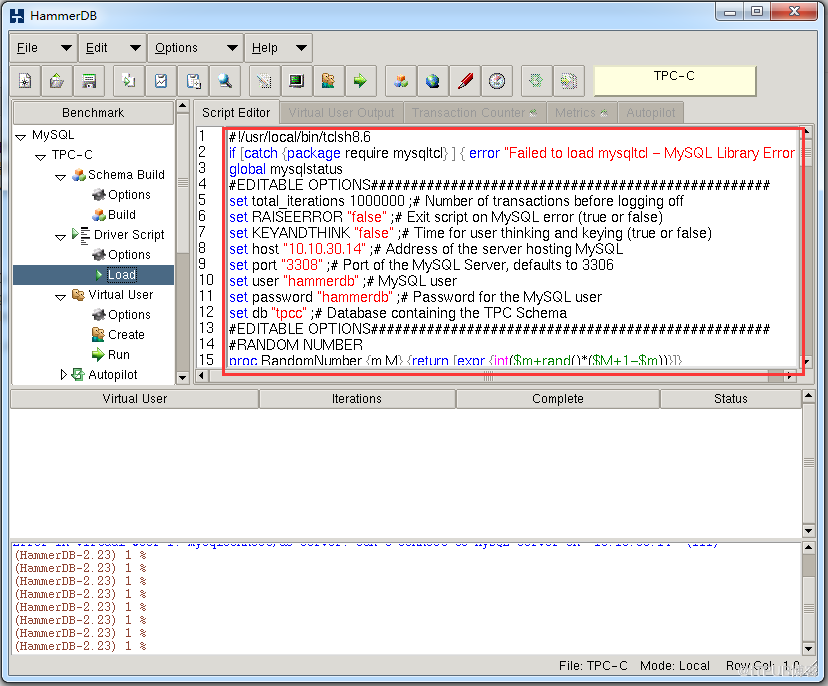Click the console scrollbar up arrow
This screenshot has height=686, width=828.
click(x=808, y=548)
